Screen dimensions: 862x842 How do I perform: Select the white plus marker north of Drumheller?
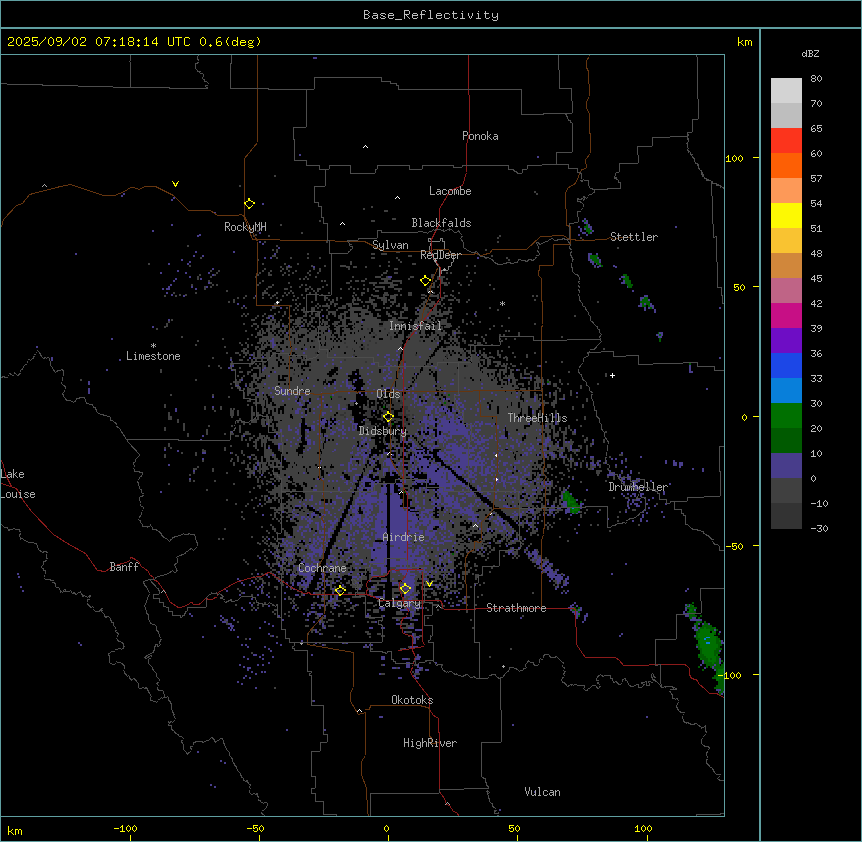pyautogui.click(x=612, y=375)
